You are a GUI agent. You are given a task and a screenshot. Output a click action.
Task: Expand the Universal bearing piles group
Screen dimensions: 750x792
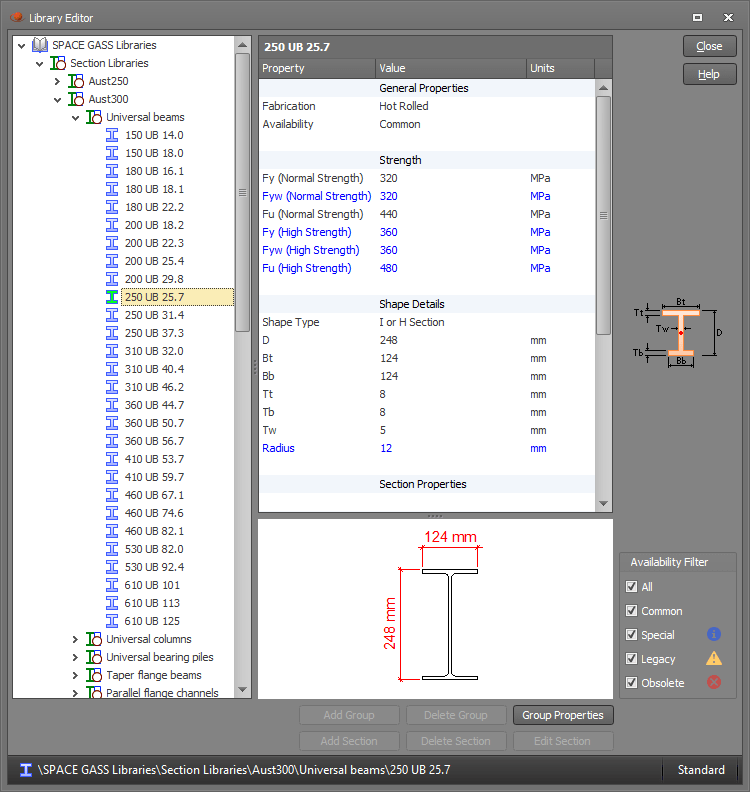(x=75, y=657)
